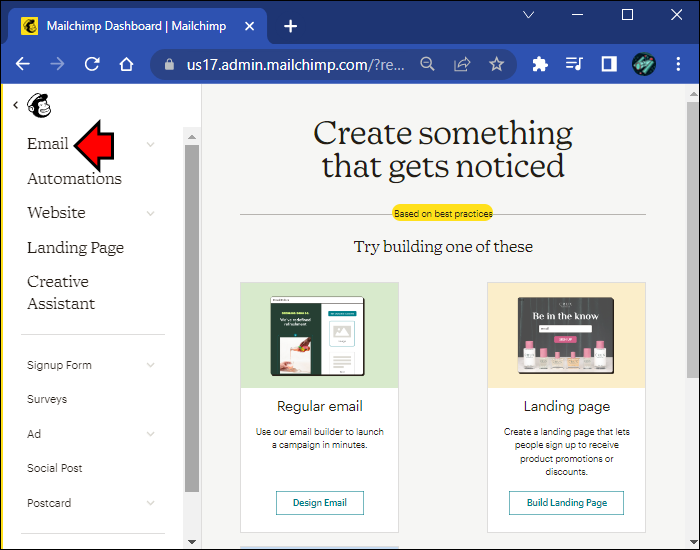Expand the Website submenu chevron

coord(150,213)
